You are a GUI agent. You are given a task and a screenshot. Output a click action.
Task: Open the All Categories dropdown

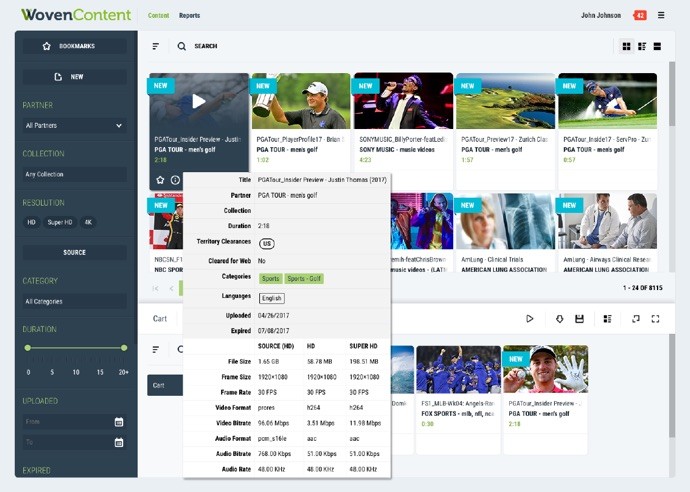point(74,301)
